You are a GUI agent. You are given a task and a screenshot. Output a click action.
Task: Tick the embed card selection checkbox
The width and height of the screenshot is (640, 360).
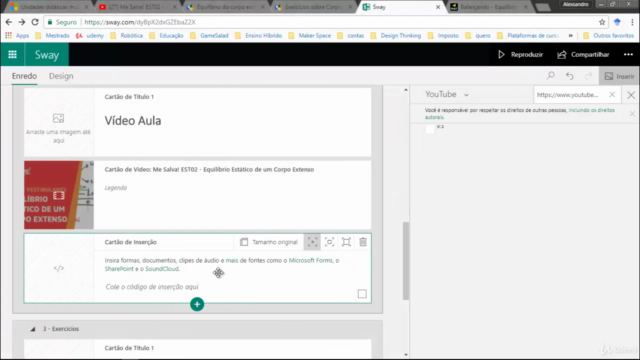(362, 294)
